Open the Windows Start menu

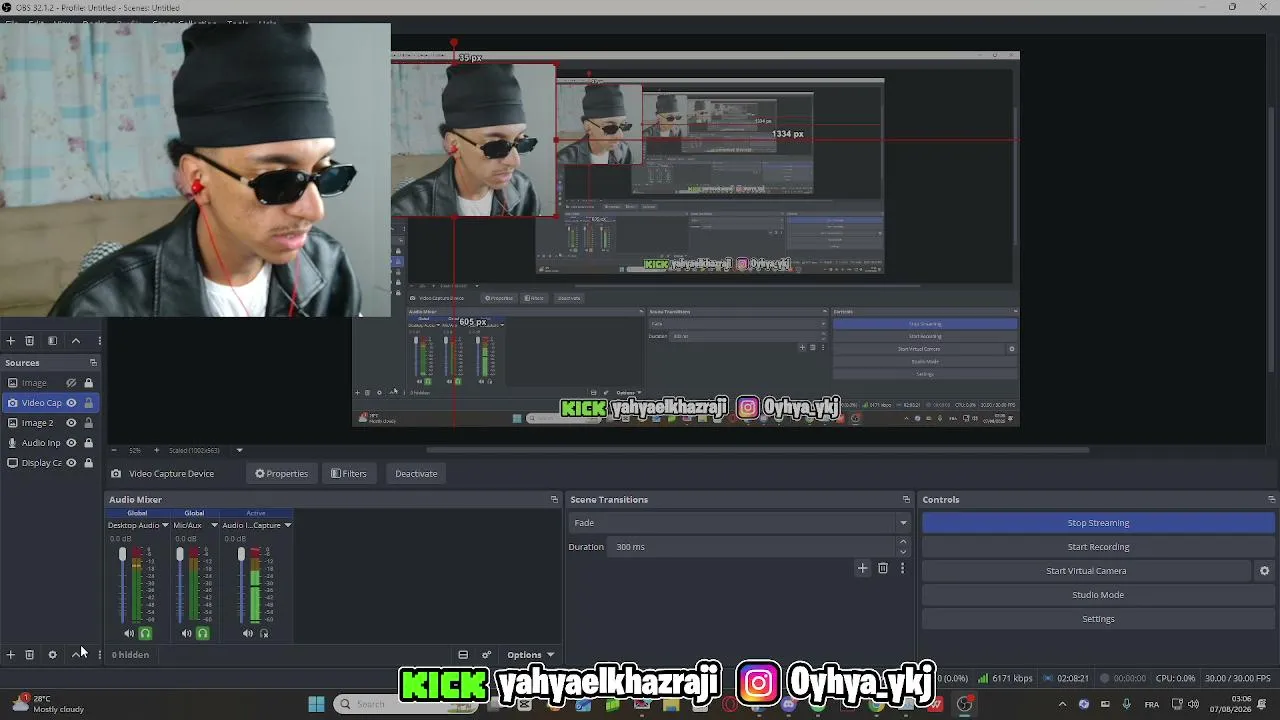point(316,704)
